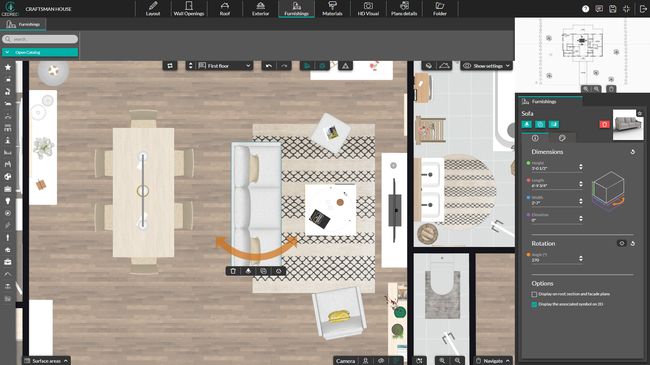Click the first teal action button under Sofa
The height and width of the screenshot is (365, 650).
pyautogui.click(x=526, y=124)
